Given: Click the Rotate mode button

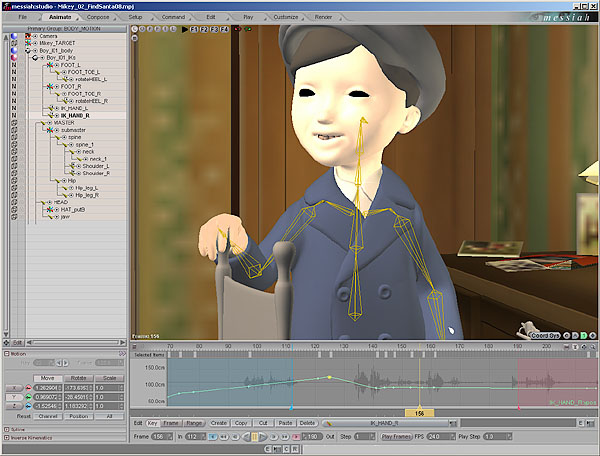Looking at the screenshot, I should click(x=78, y=378).
